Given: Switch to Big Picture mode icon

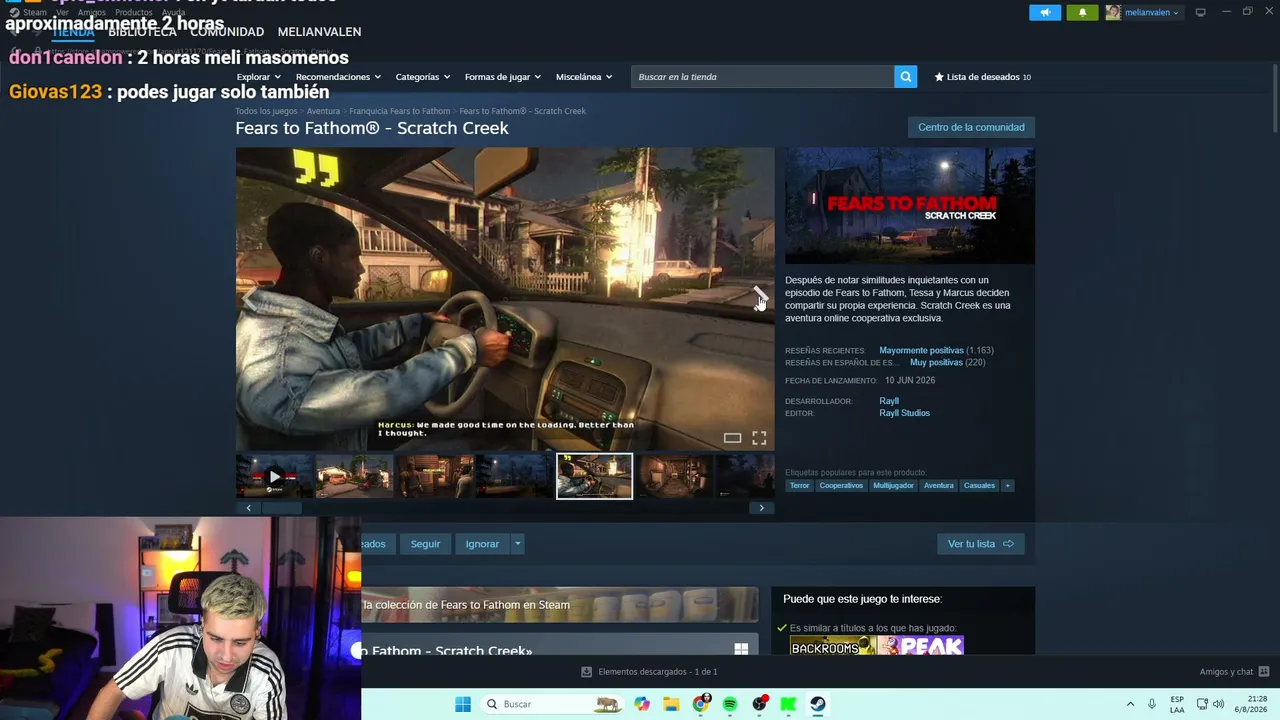Looking at the screenshot, I should 1201,12.
